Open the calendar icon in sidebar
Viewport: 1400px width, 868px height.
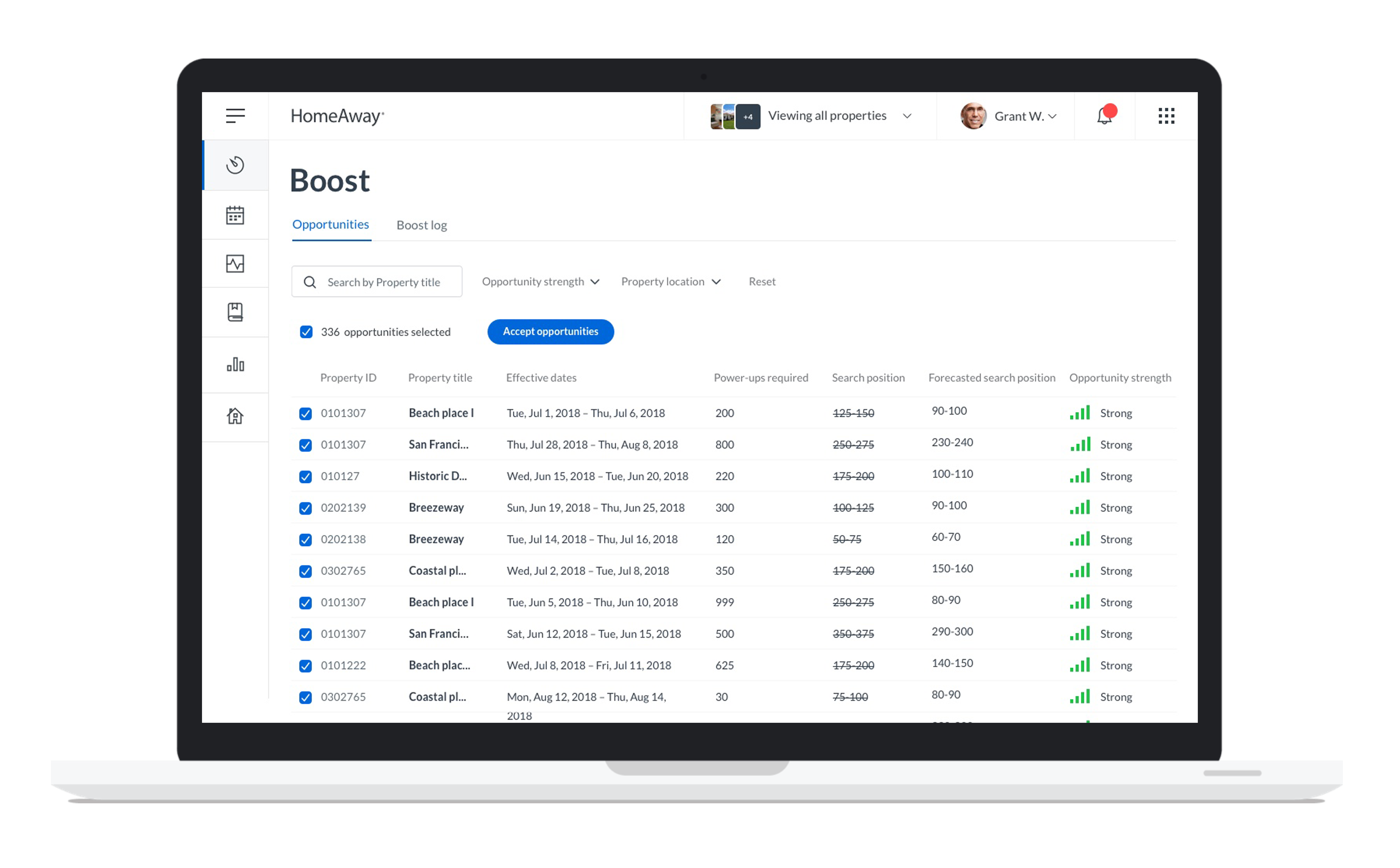click(x=235, y=215)
